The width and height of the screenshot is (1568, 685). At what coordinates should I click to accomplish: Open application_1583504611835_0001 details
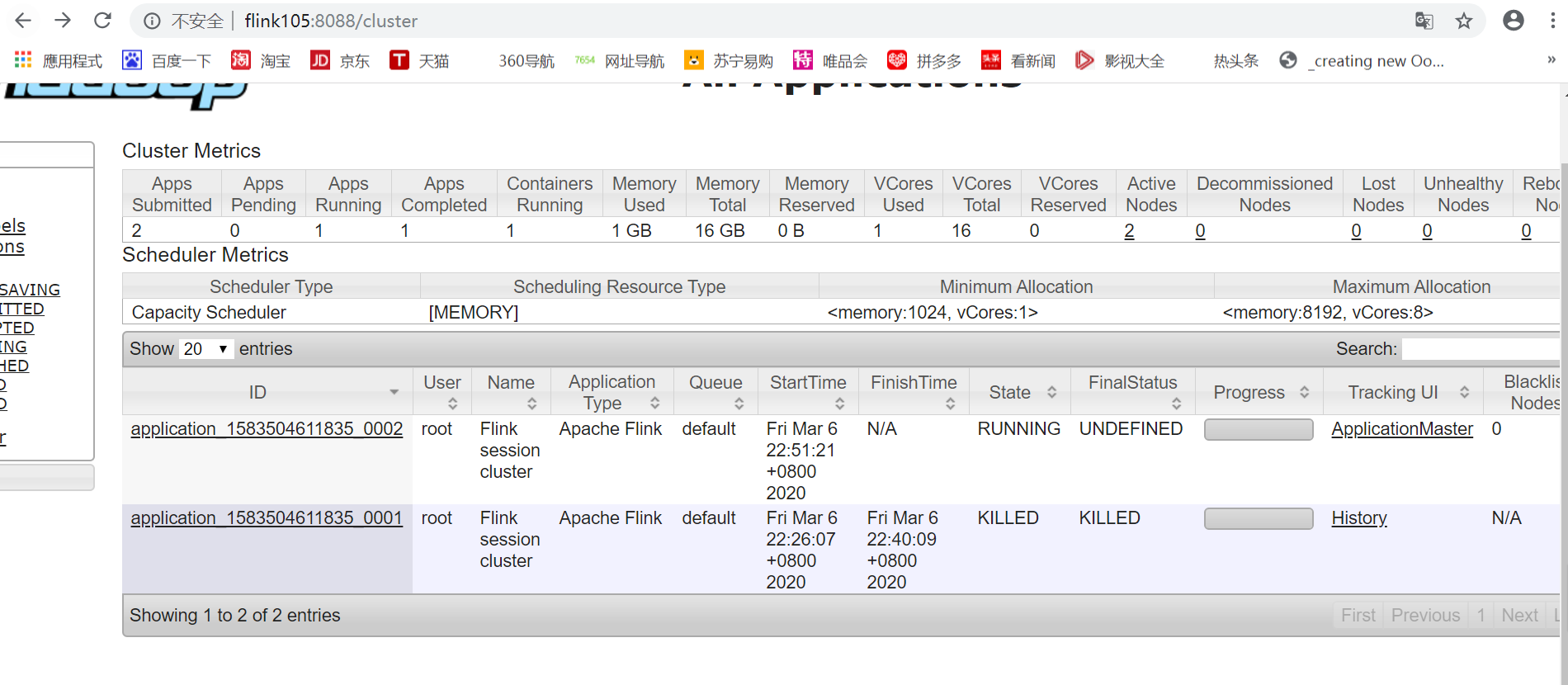pyautogui.click(x=267, y=518)
